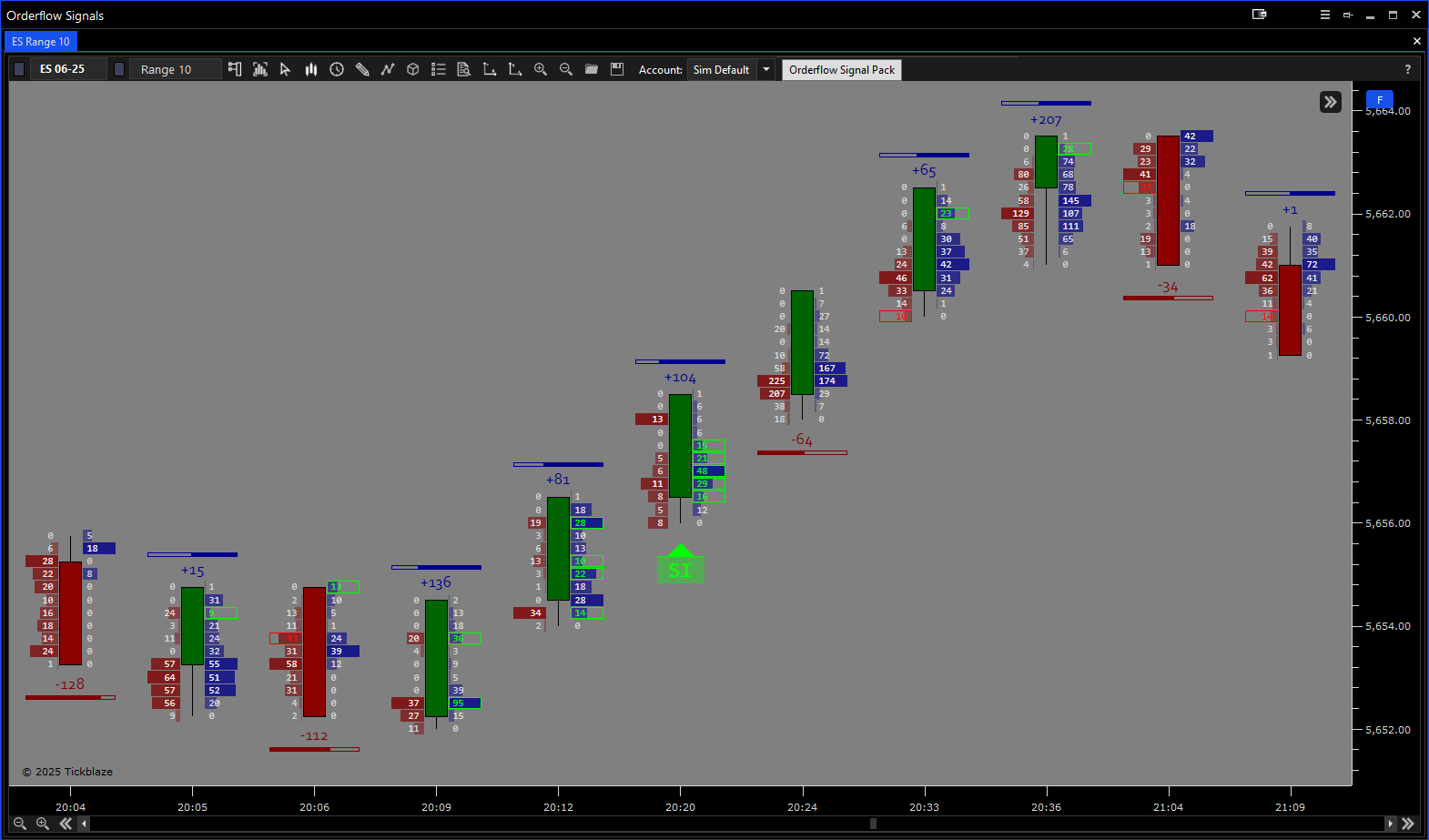This screenshot has height=840, width=1429.
Task: Click the +65 delta label
Action: pyautogui.click(x=924, y=171)
